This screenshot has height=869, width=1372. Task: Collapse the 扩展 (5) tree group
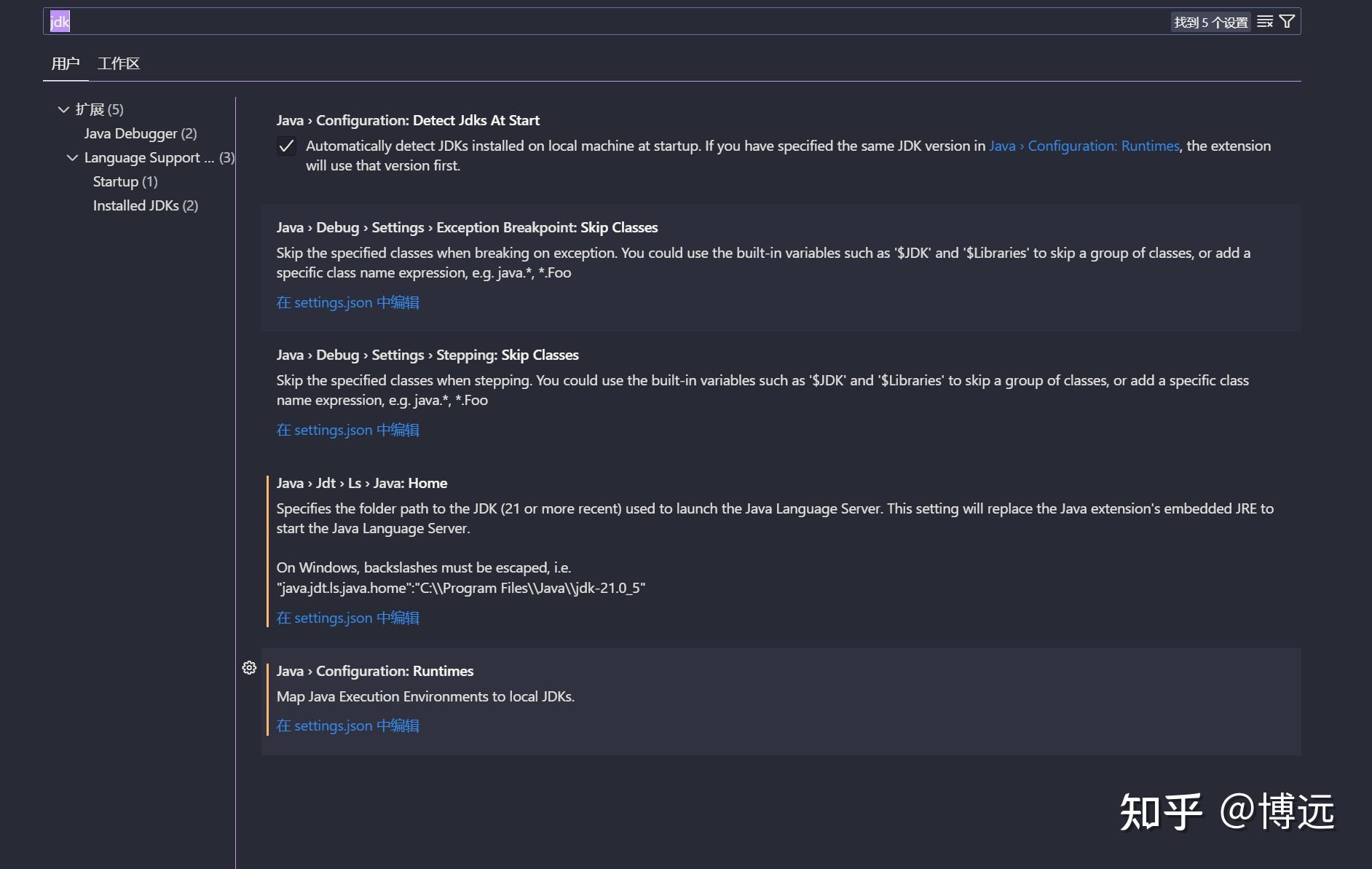pyautogui.click(x=63, y=109)
